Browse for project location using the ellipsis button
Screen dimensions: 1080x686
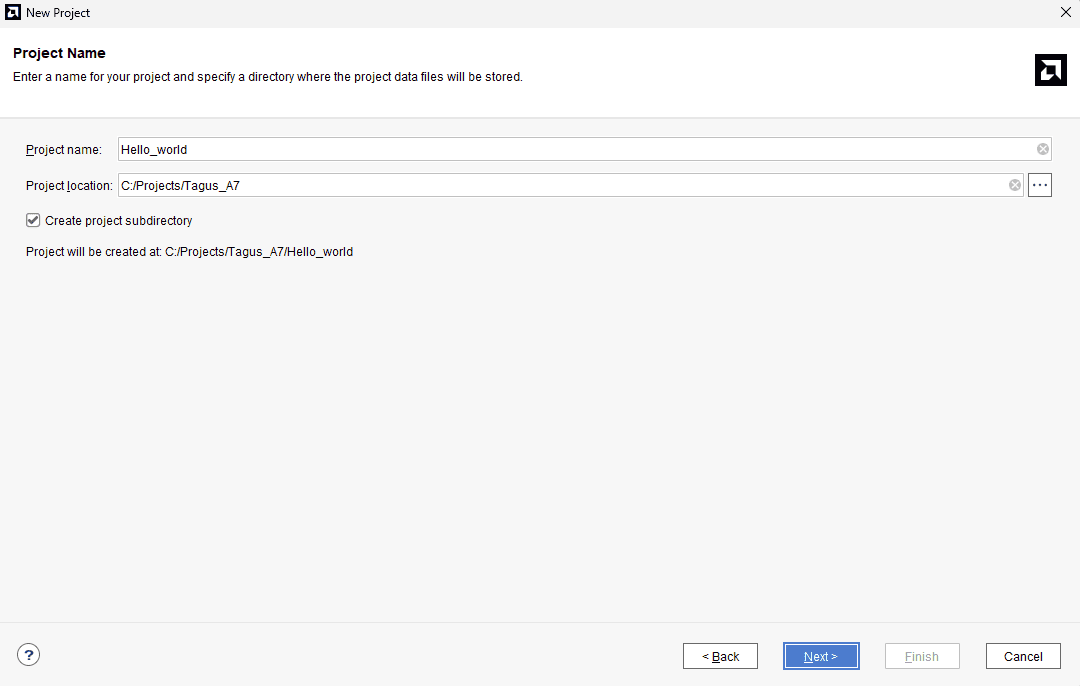click(1040, 185)
